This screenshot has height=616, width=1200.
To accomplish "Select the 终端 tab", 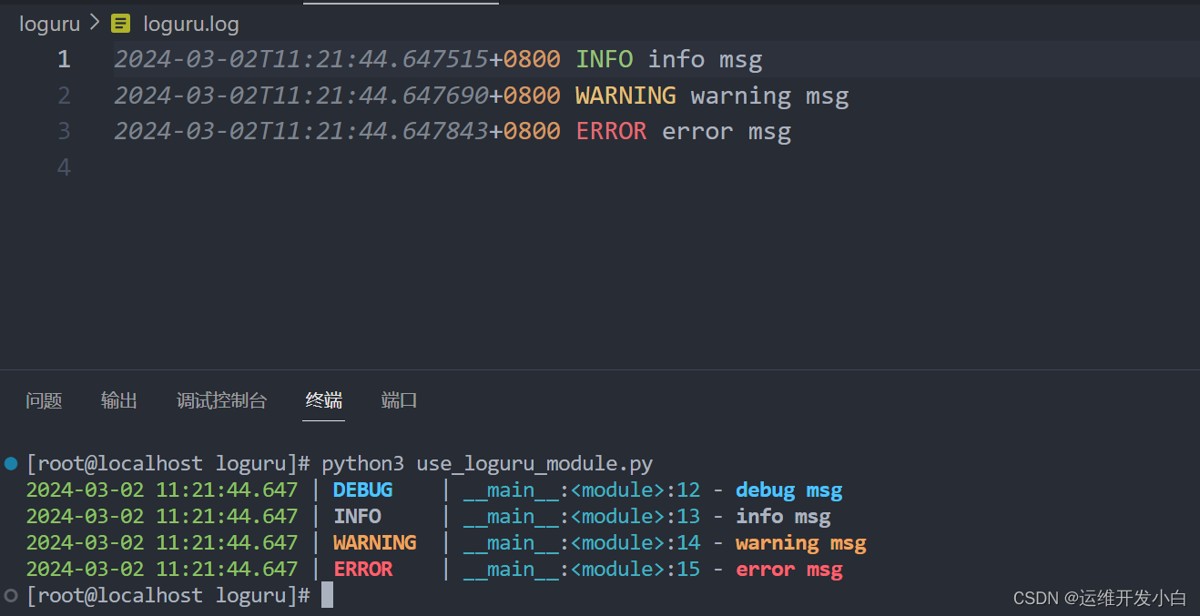I will tap(324, 401).
